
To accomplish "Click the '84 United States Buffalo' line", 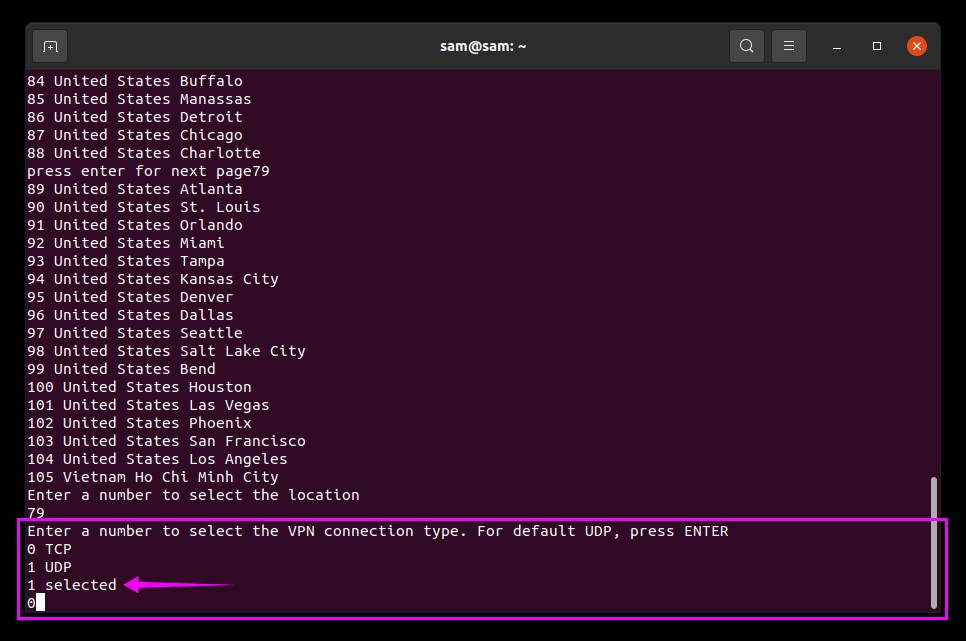I will tap(135, 81).
